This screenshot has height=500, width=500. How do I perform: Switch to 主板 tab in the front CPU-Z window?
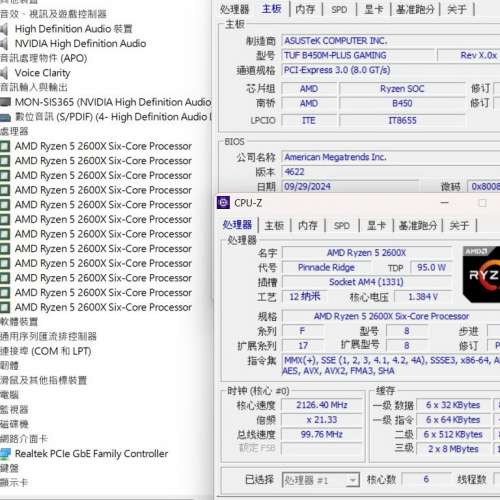274,226
